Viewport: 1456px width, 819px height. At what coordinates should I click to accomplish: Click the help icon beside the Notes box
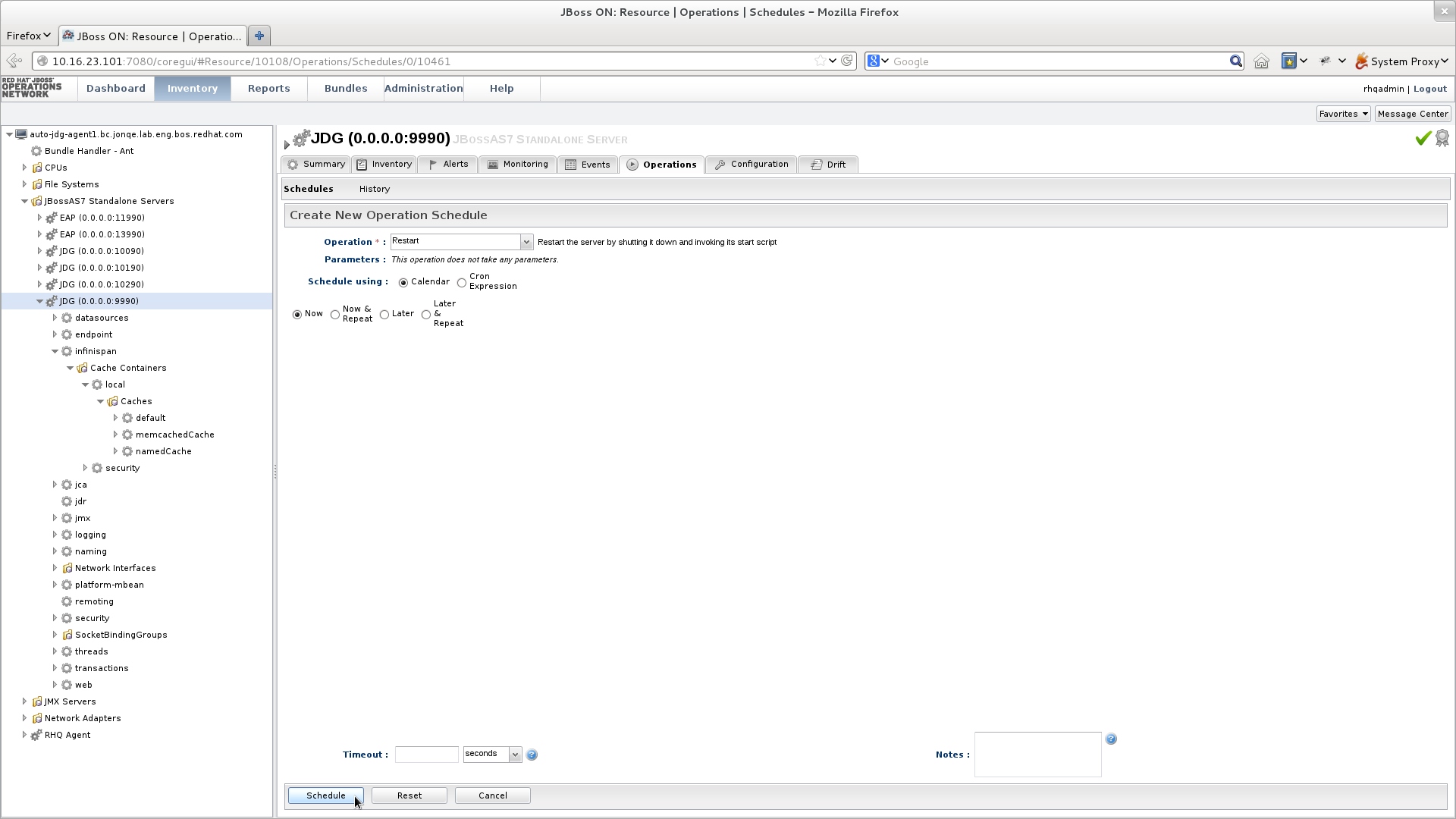pos(1111,739)
